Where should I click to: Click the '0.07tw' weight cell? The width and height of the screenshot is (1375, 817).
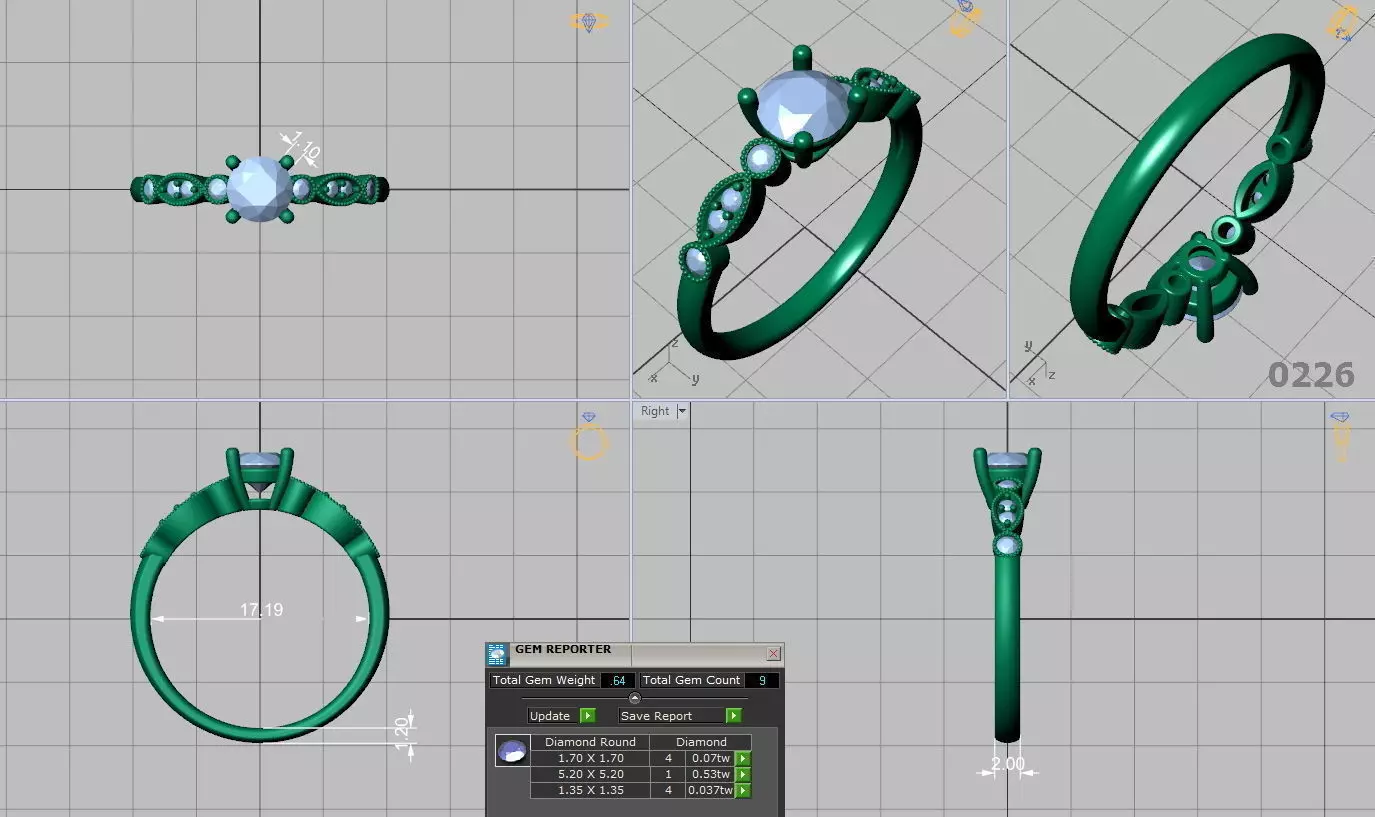pos(710,759)
